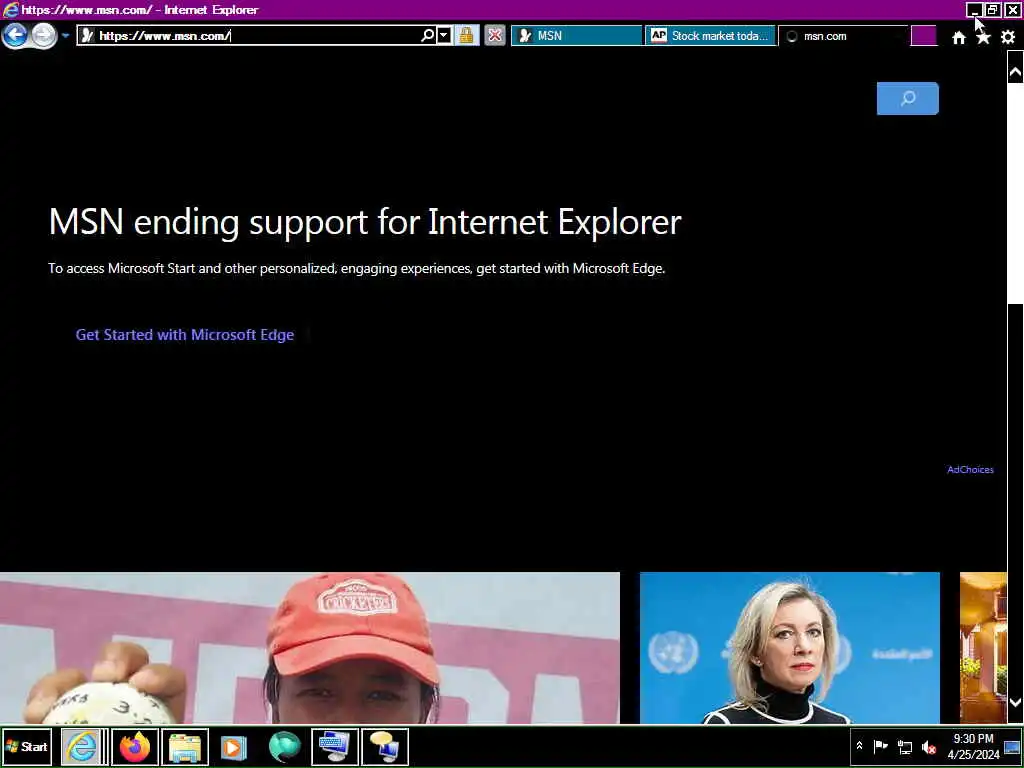Viewport: 1024px width, 768px height.
Task: Open the computer monitor taskbar icon
Action: (x=334, y=746)
